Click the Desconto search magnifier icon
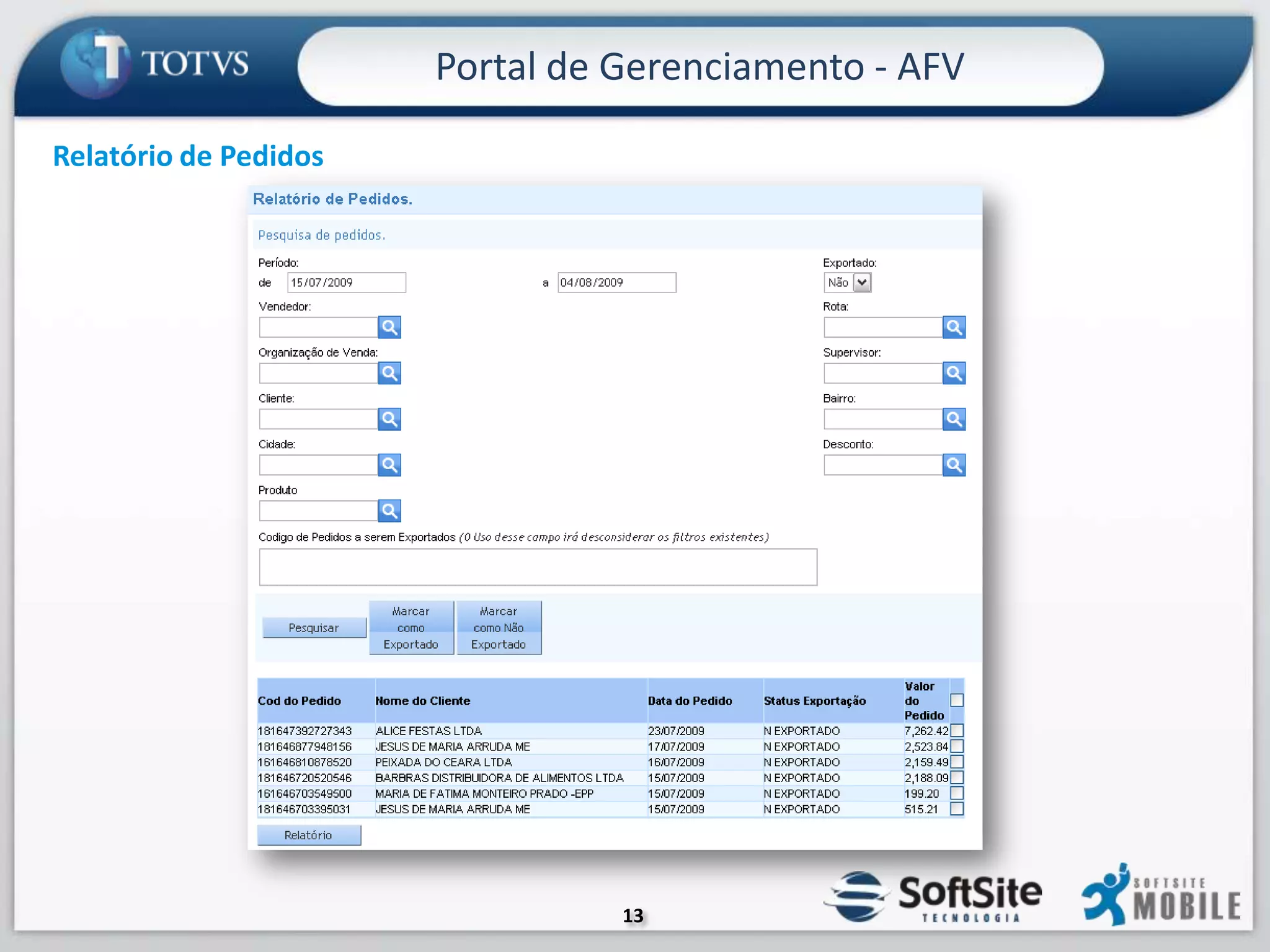 pos(954,465)
